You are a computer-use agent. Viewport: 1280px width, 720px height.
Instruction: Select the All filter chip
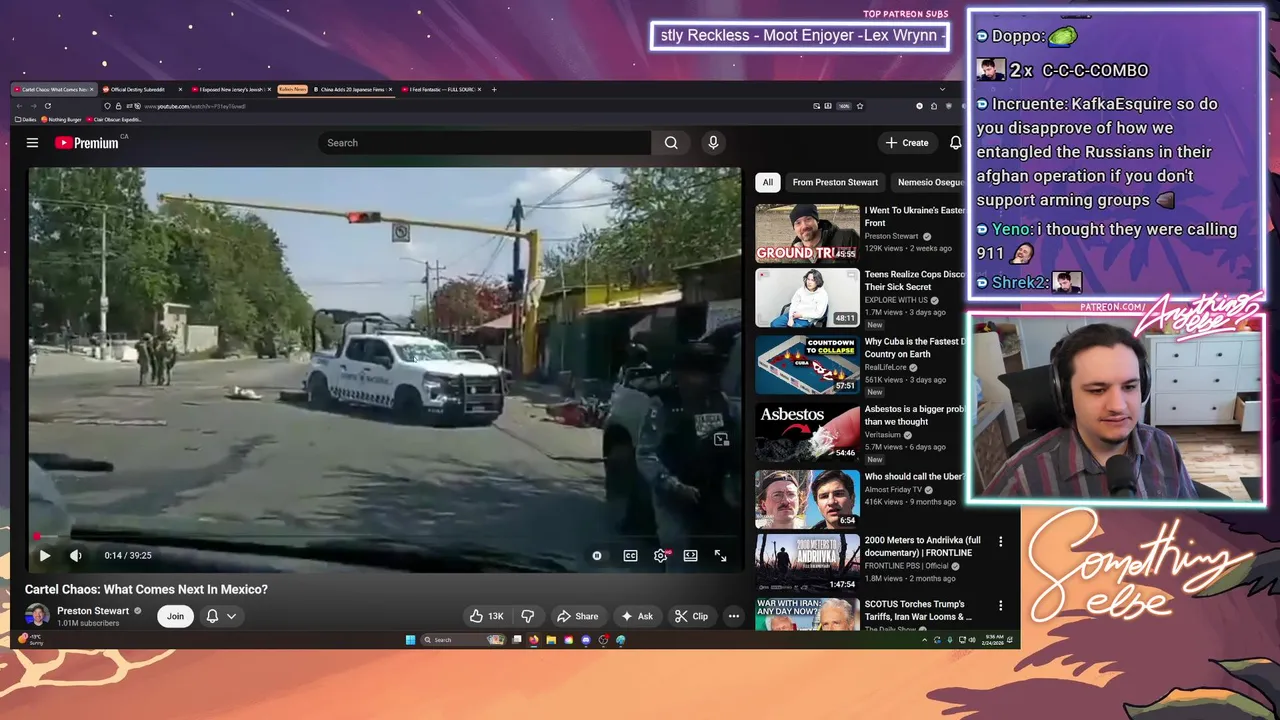click(767, 182)
